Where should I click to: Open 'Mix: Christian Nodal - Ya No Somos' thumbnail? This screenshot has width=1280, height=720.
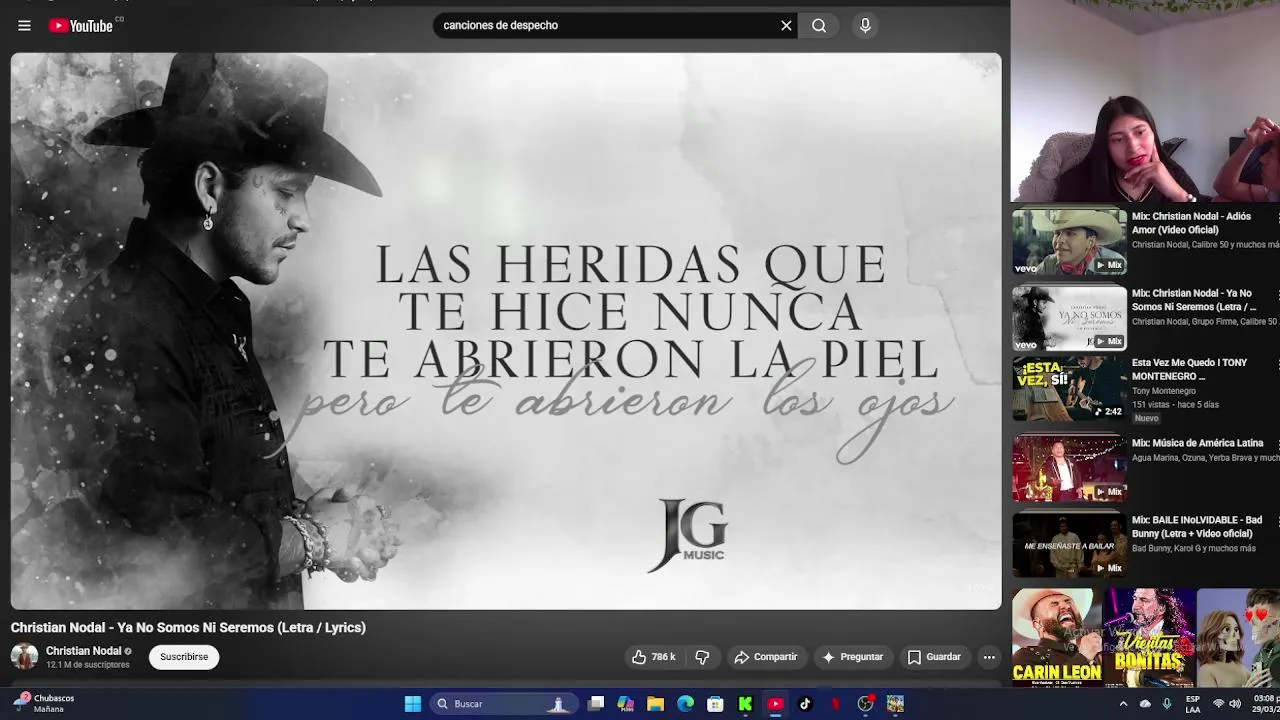click(1069, 318)
